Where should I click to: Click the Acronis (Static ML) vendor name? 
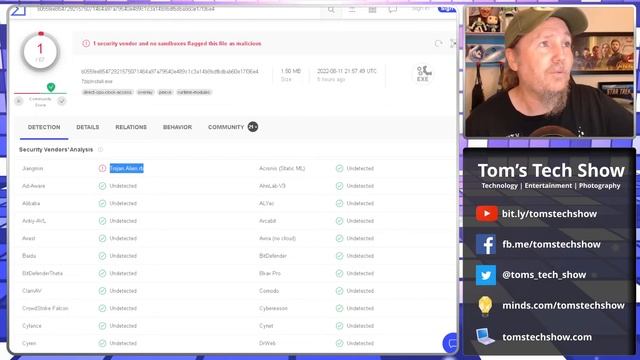(x=282, y=168)
